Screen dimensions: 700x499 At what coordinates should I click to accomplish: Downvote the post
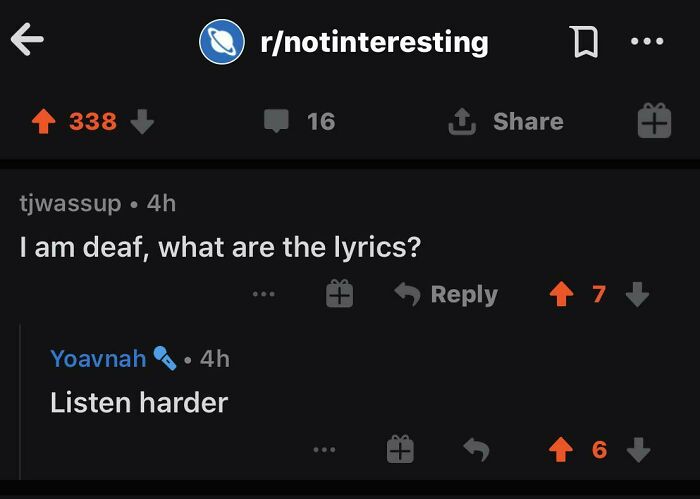point(142,122)
